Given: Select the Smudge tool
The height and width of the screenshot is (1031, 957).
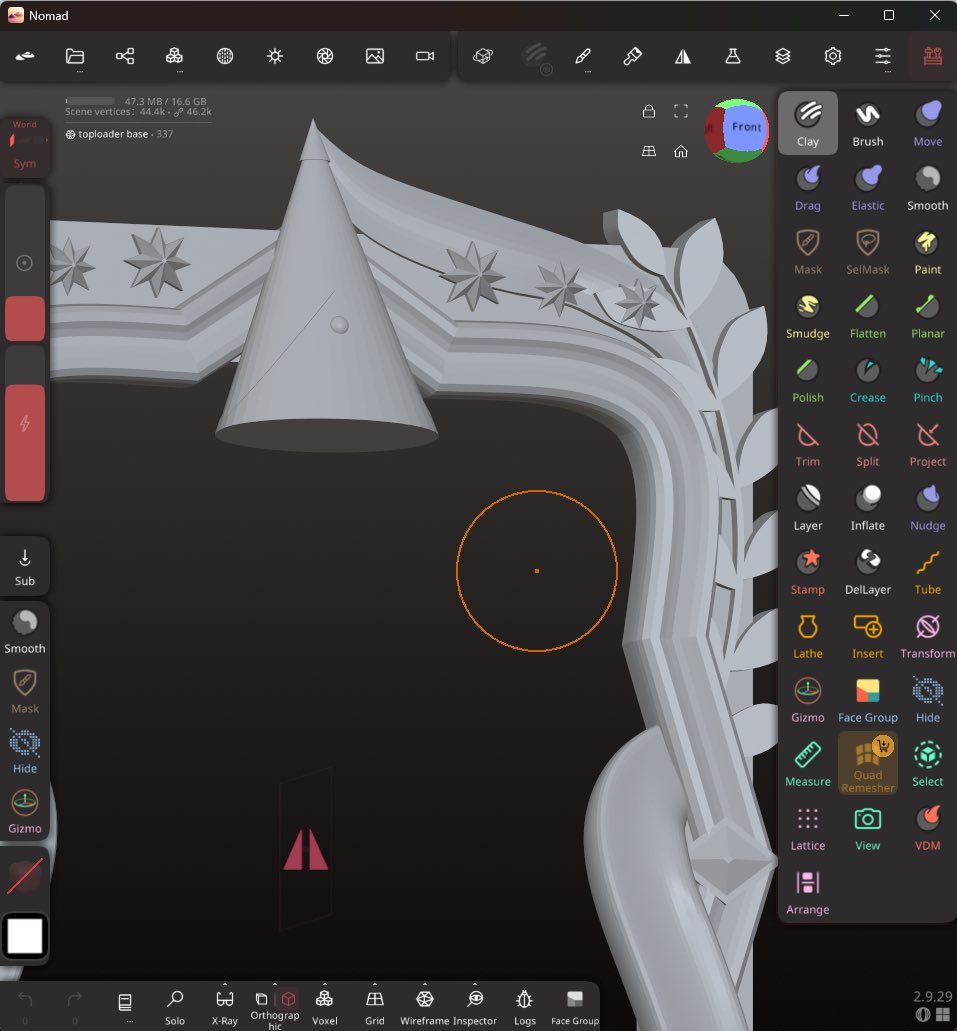Looking at the screenshot, I should 808,316.
